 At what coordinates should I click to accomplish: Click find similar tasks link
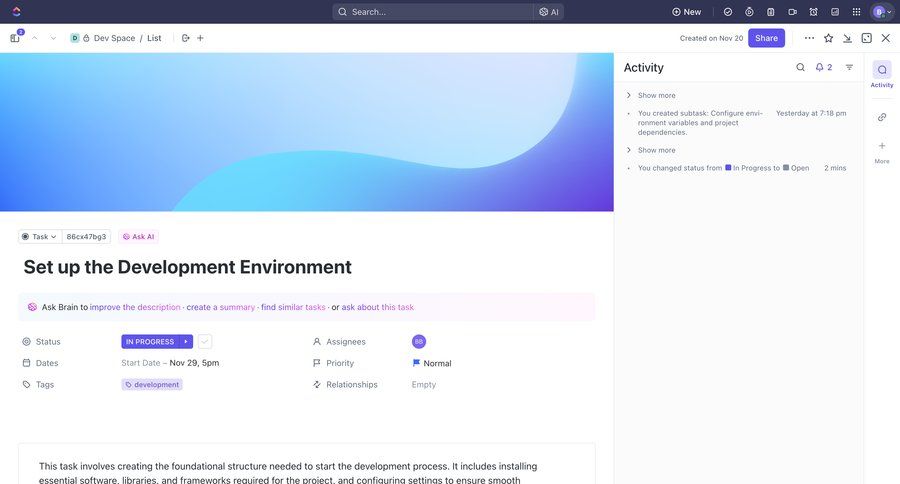click(293, 307)
